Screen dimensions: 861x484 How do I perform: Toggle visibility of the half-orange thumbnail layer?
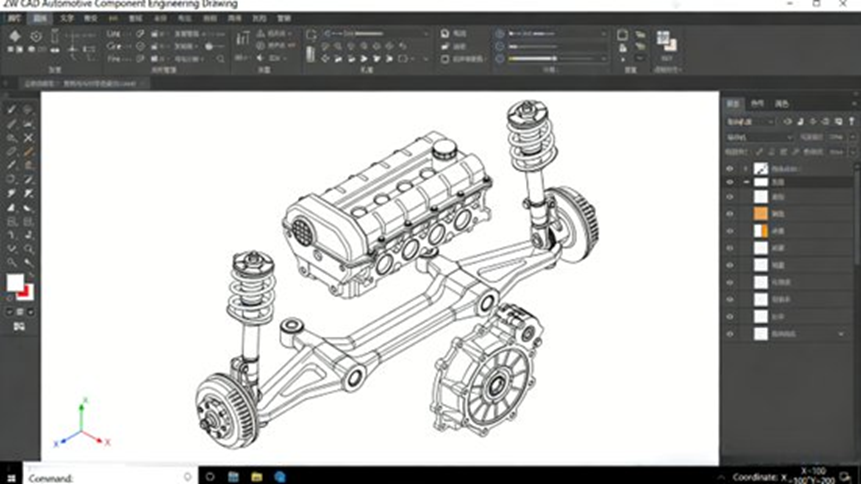(730, 231)
